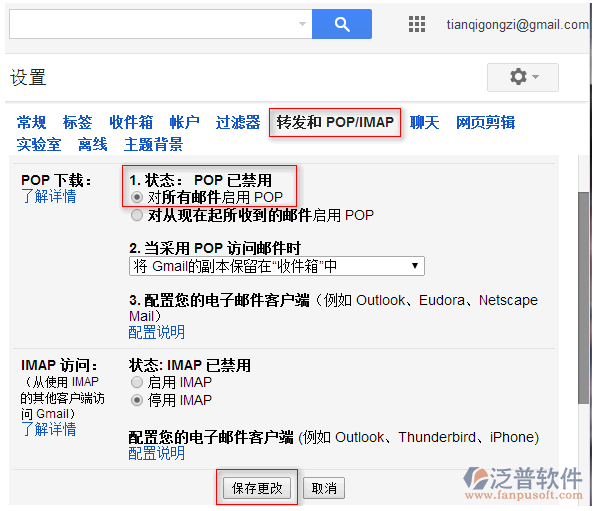Viewport: 593px width, 511px height.
Task: Choose the 启用 IMAP radio button
Action: pos(137,382)
